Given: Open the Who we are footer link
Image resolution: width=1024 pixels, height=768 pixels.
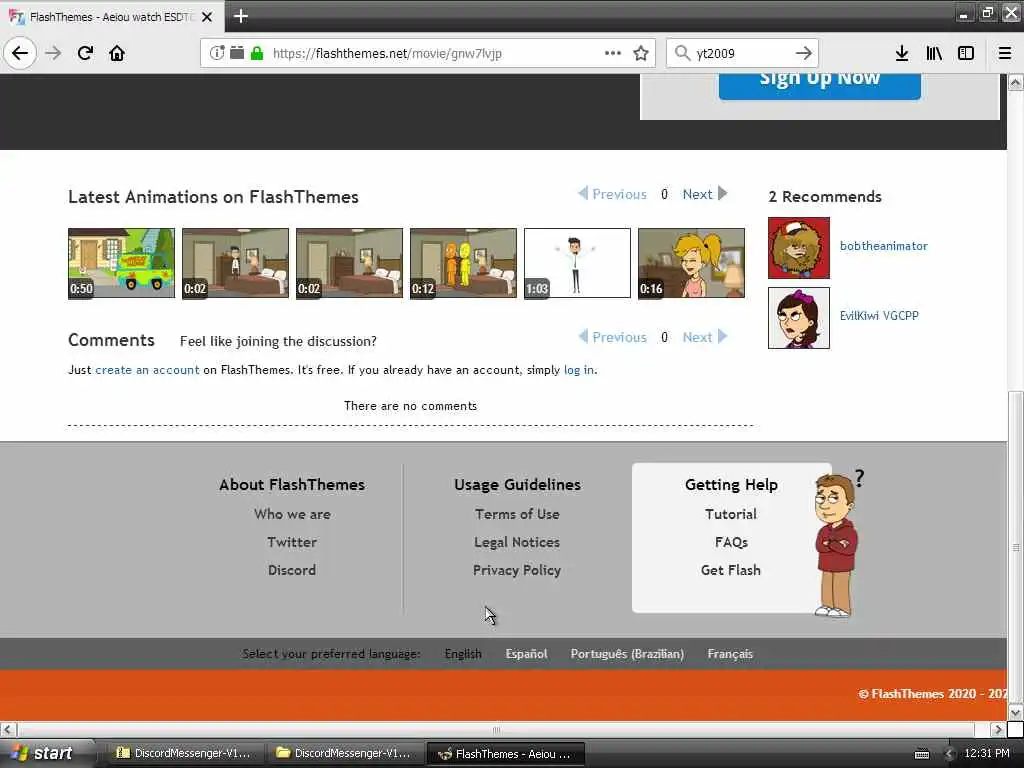Looking at the screenshot, I should pyautogui.click(x=292, y=514).
